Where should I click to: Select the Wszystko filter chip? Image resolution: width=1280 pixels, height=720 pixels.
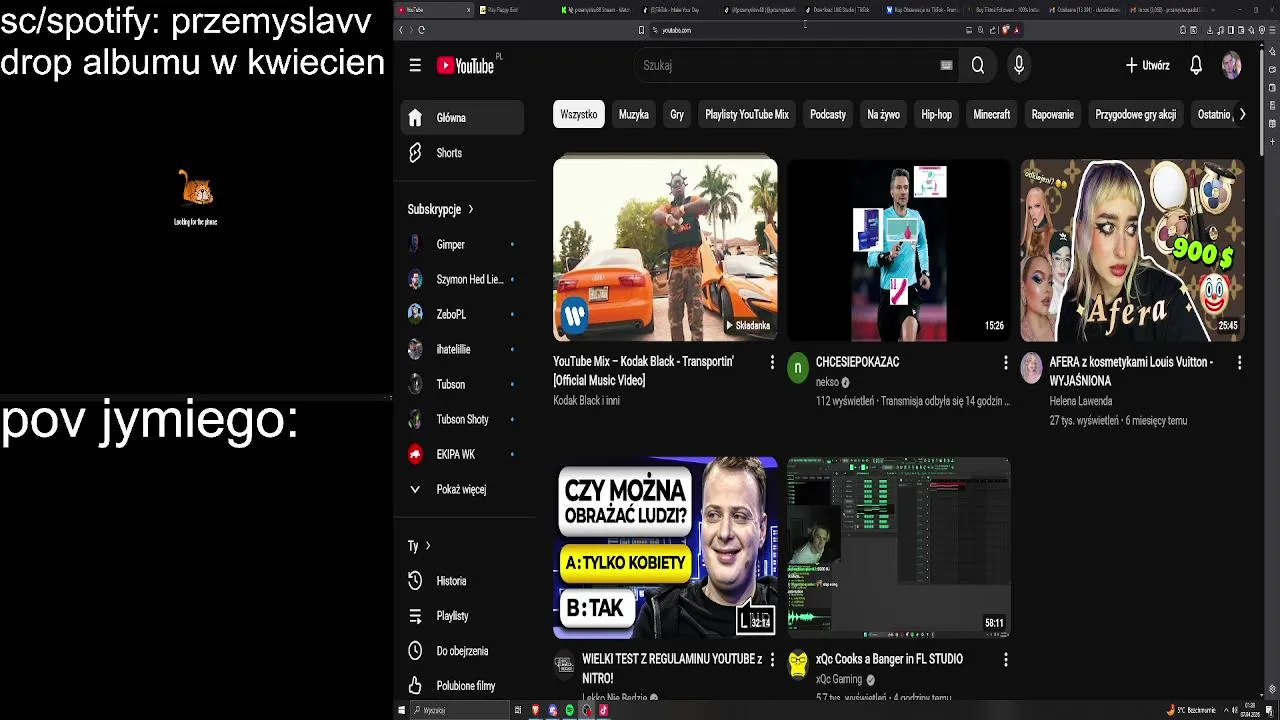(579, 114)
